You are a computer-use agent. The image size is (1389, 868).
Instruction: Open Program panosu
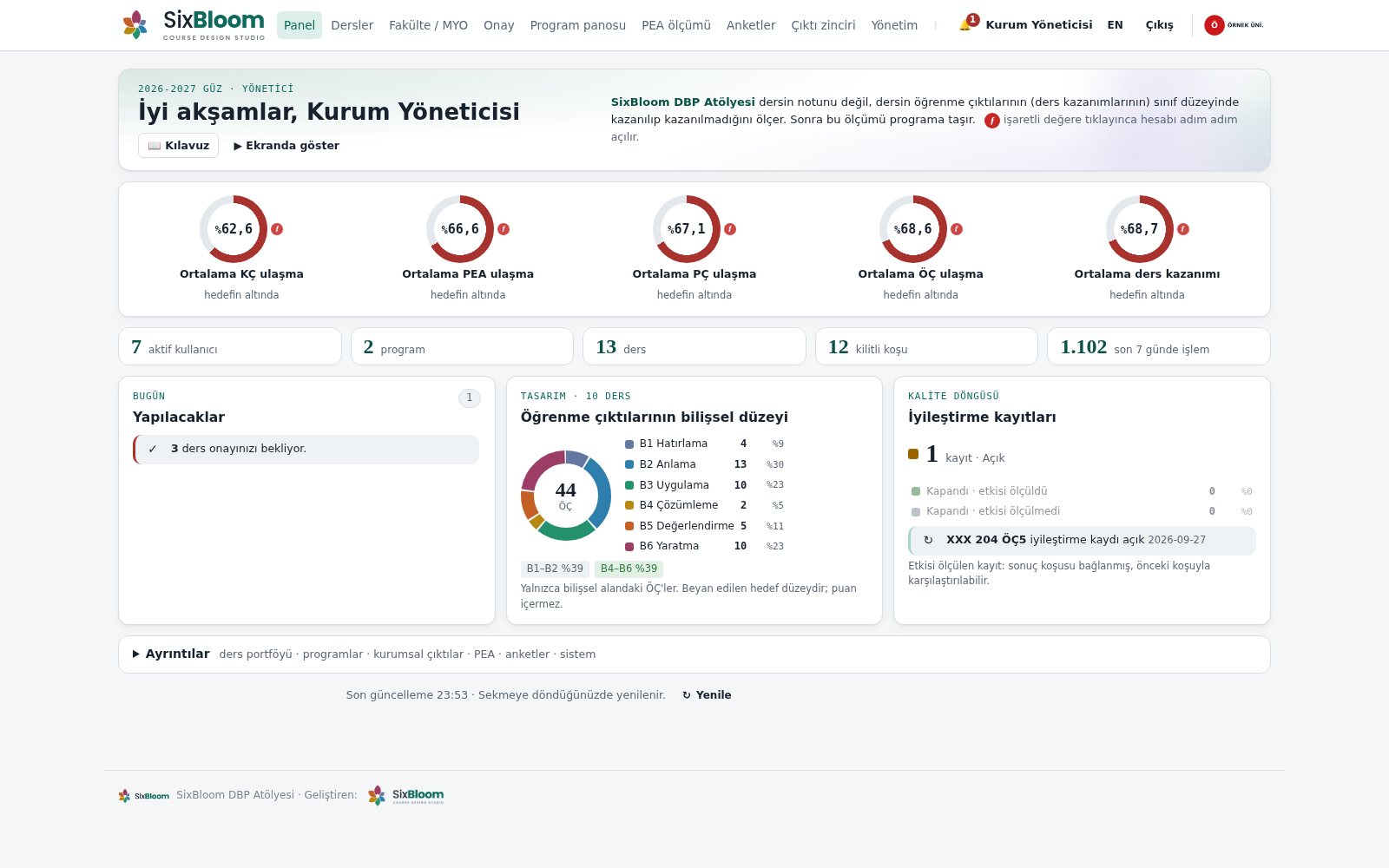(x=578, y=25)
